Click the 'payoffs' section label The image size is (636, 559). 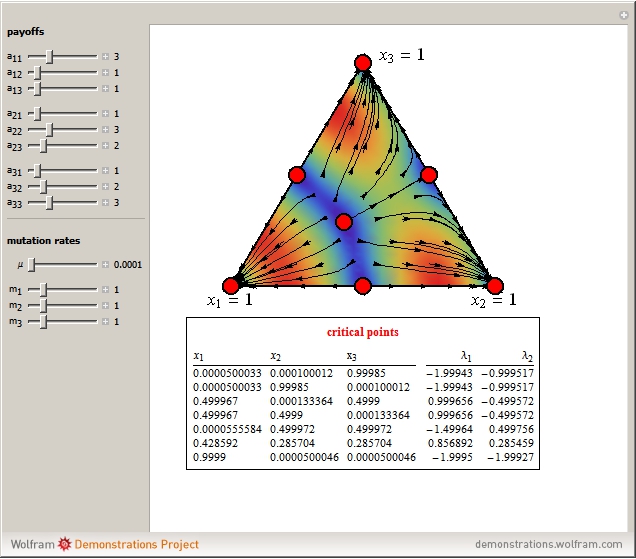pos(26,32)
